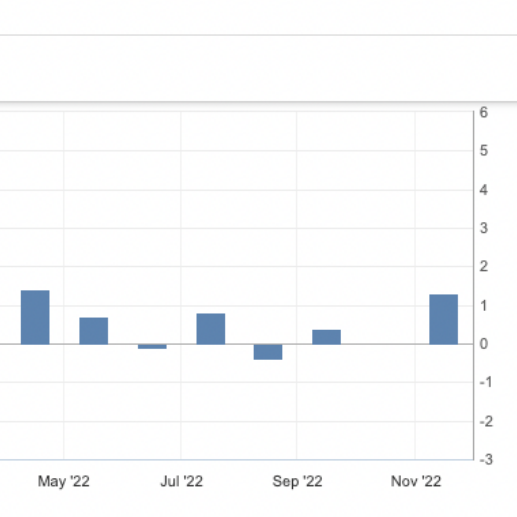Click the October bar near 0.4
517x517 pixels.
[326, 337]
